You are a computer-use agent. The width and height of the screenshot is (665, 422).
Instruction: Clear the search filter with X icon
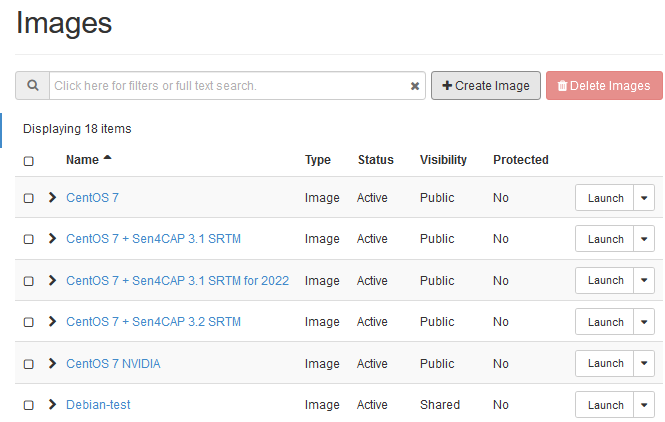click(415, 86)
